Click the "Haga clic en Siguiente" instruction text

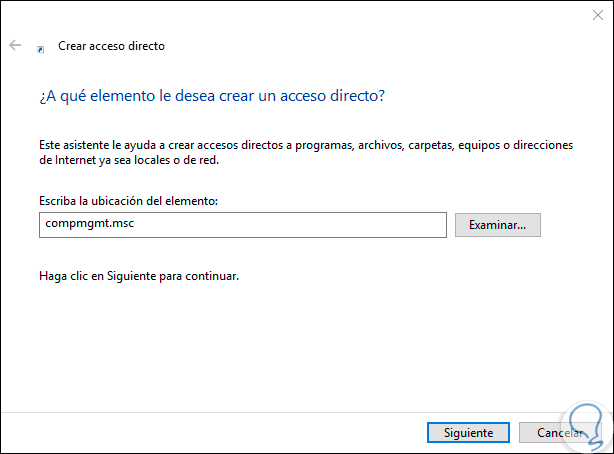click(x=139, y=273)
